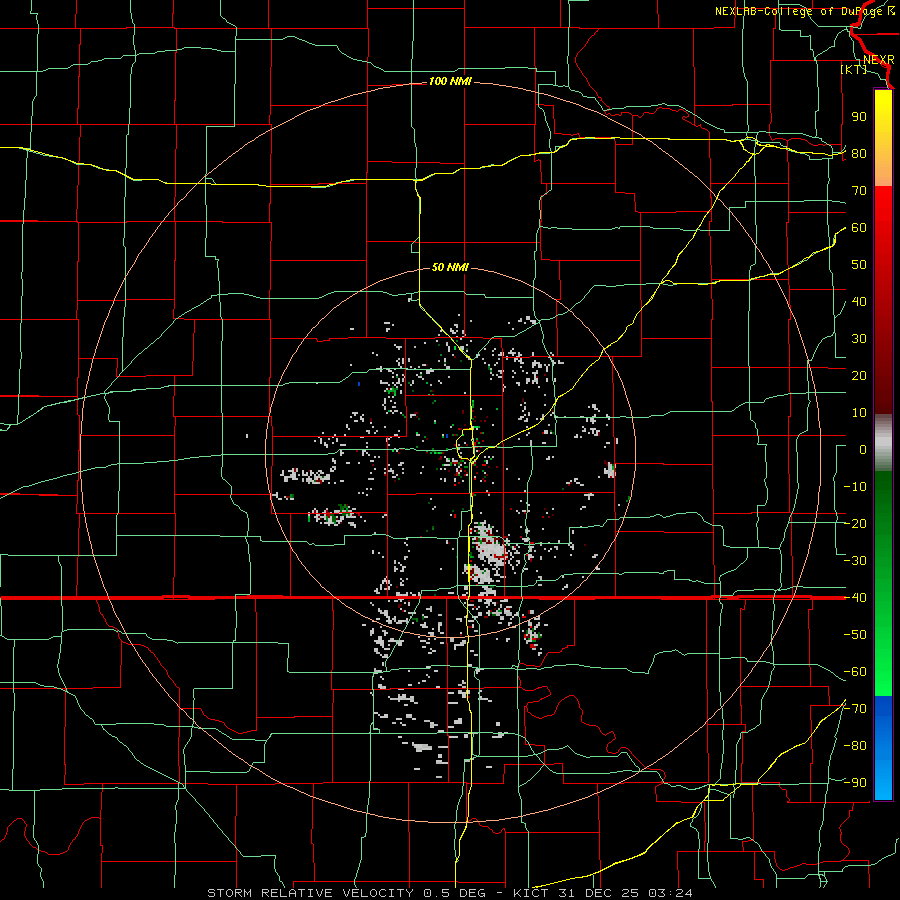
Task: Click the positive 50 scale label
Action: click(x=859, y=265)
